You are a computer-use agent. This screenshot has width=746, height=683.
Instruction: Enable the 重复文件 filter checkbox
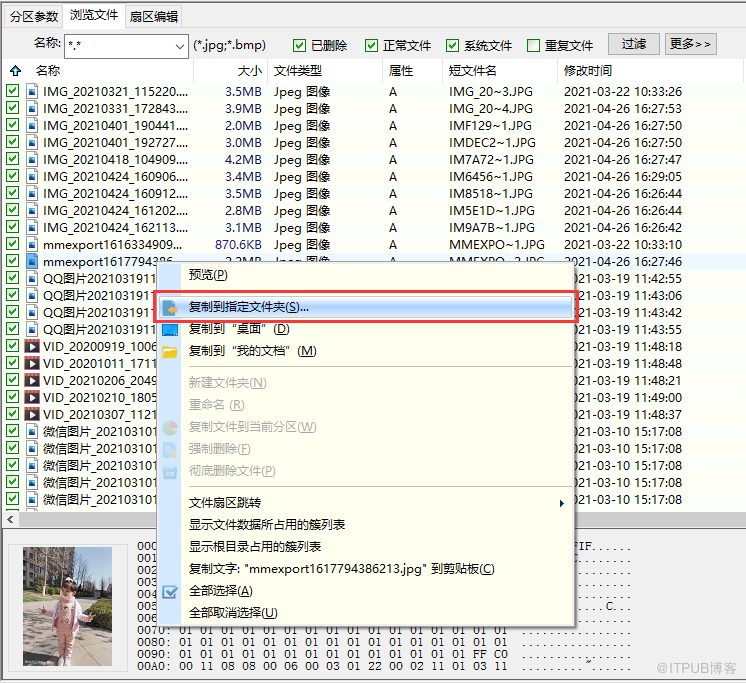(x=533, y=45)
